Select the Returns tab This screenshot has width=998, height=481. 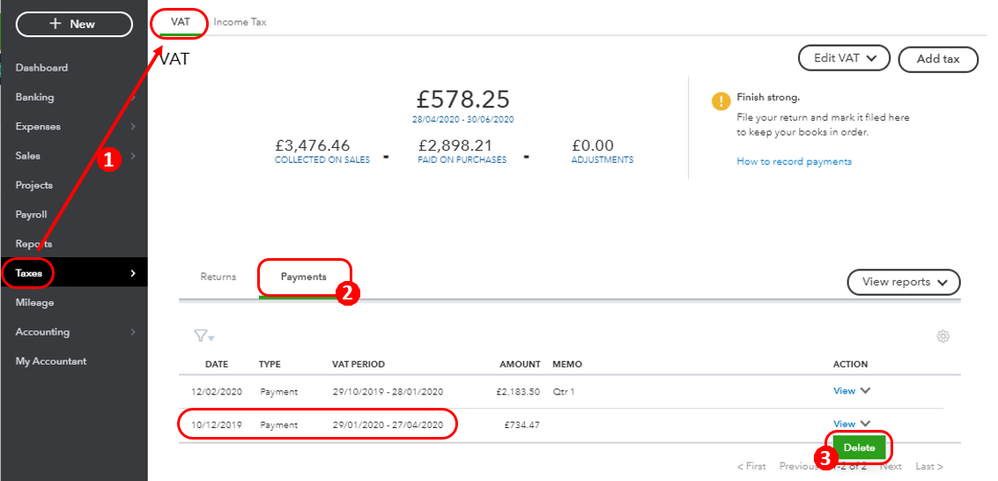[218, 277]
